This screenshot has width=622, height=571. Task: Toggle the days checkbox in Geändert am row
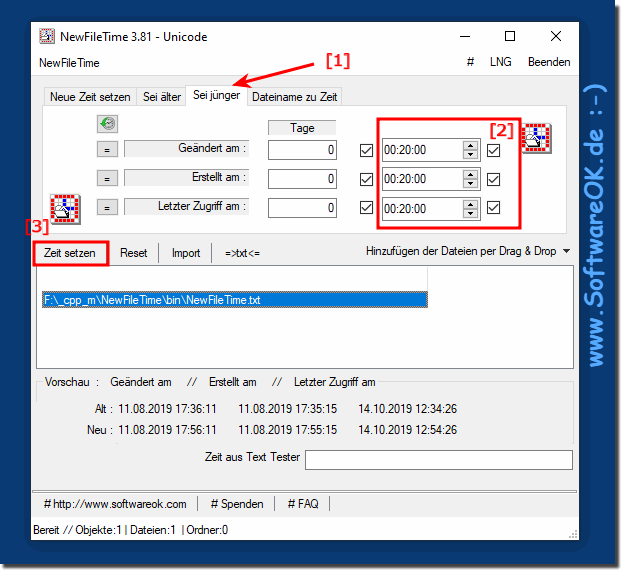(x=366, y=150)
